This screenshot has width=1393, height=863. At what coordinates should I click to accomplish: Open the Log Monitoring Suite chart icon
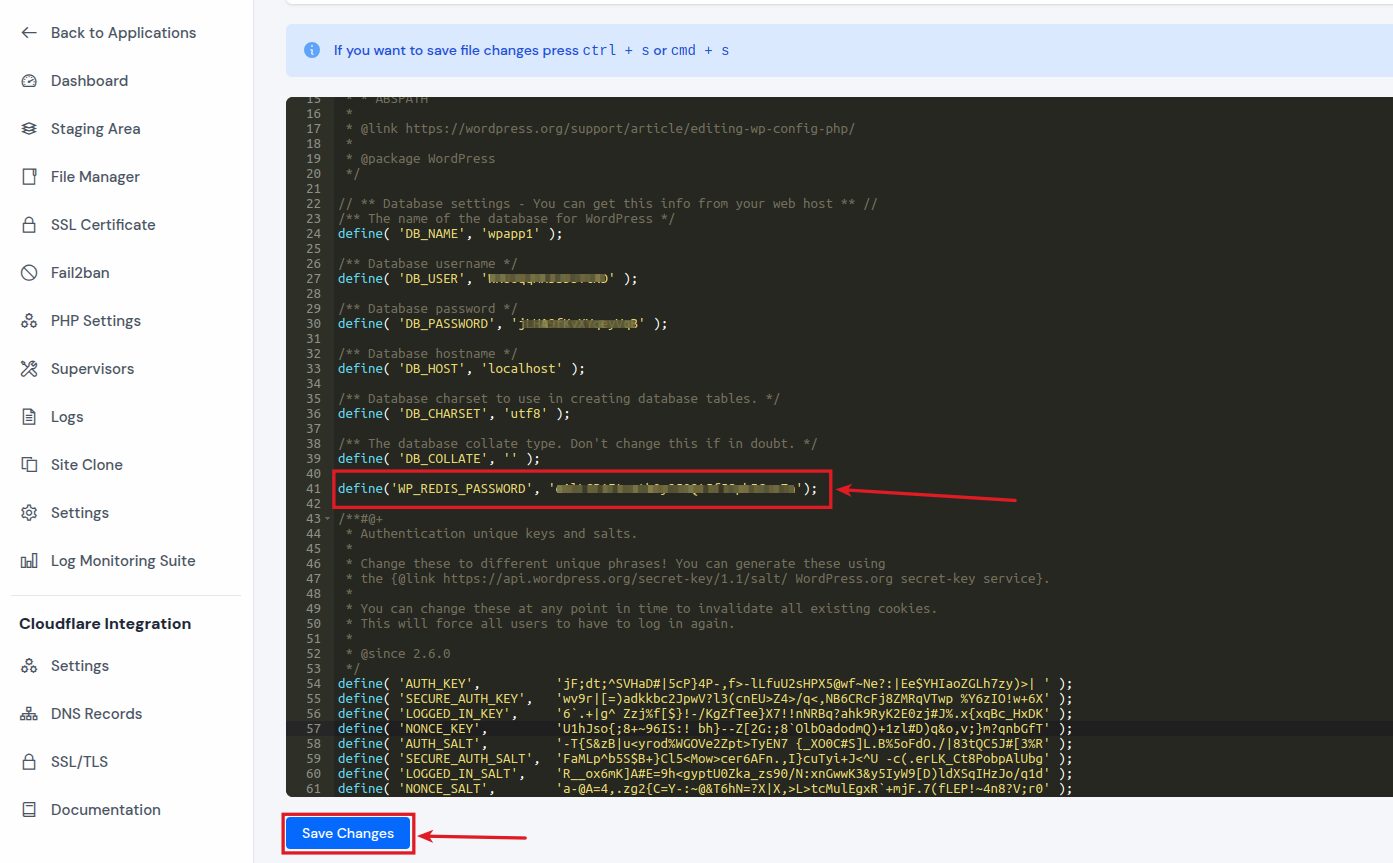pos(28,560)
